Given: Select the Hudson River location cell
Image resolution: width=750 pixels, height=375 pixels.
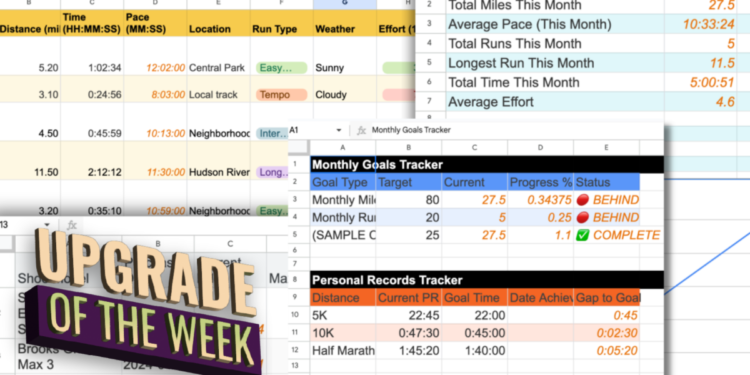Looking at the screenshot, I should tap(219, 160).
